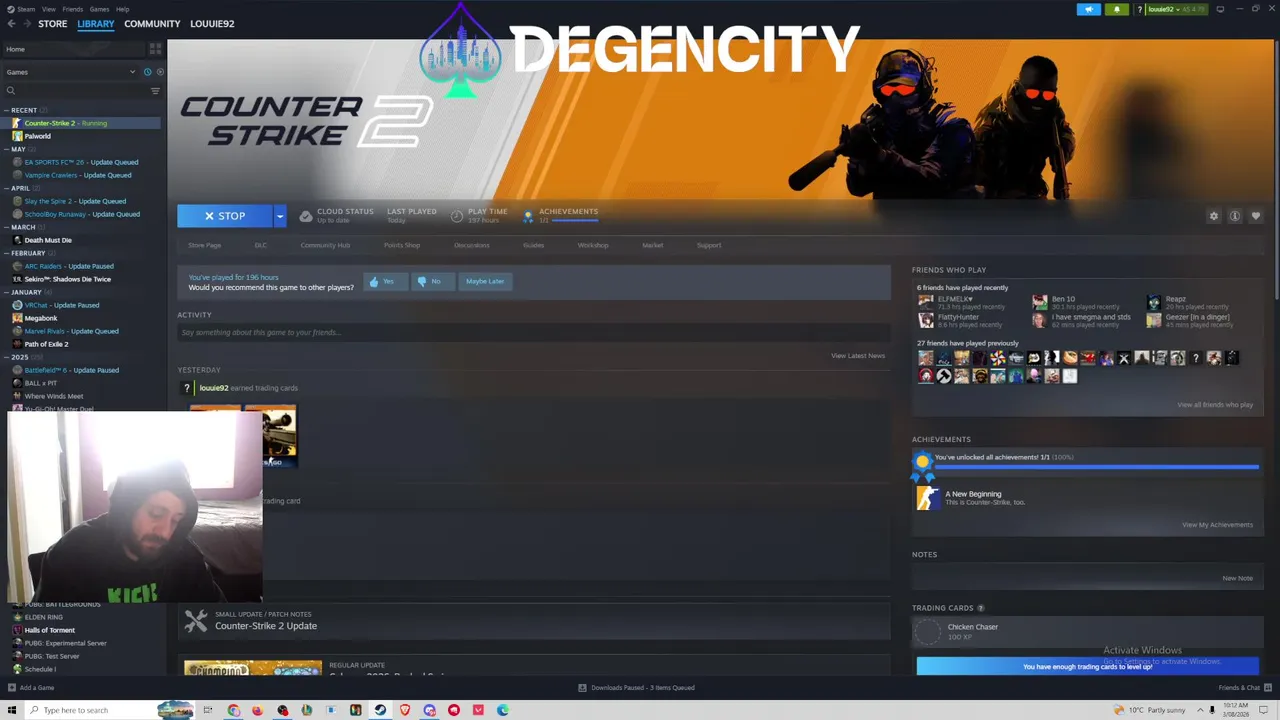Collapse the 2025 group
This screenshot has width=1280, height=720.
coord(6,357)
